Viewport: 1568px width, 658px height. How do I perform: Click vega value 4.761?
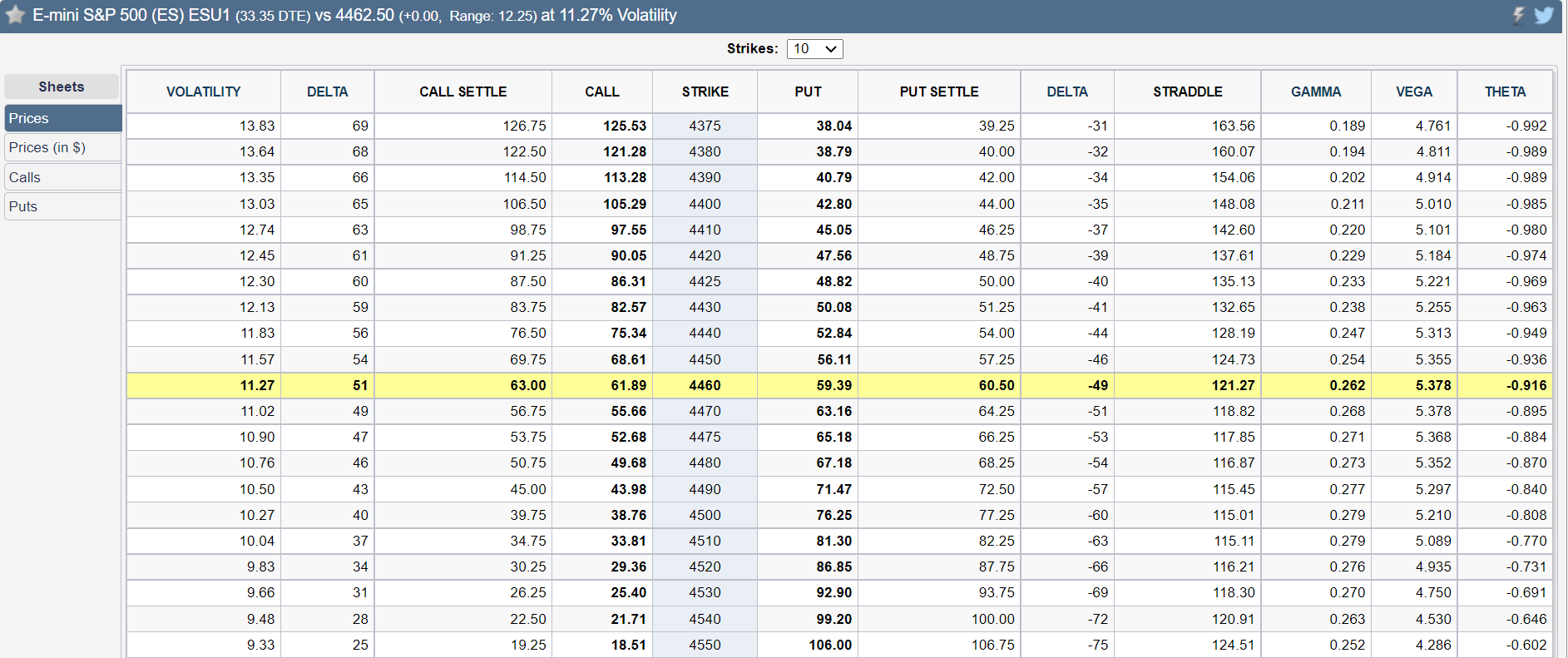[1433, 126]
